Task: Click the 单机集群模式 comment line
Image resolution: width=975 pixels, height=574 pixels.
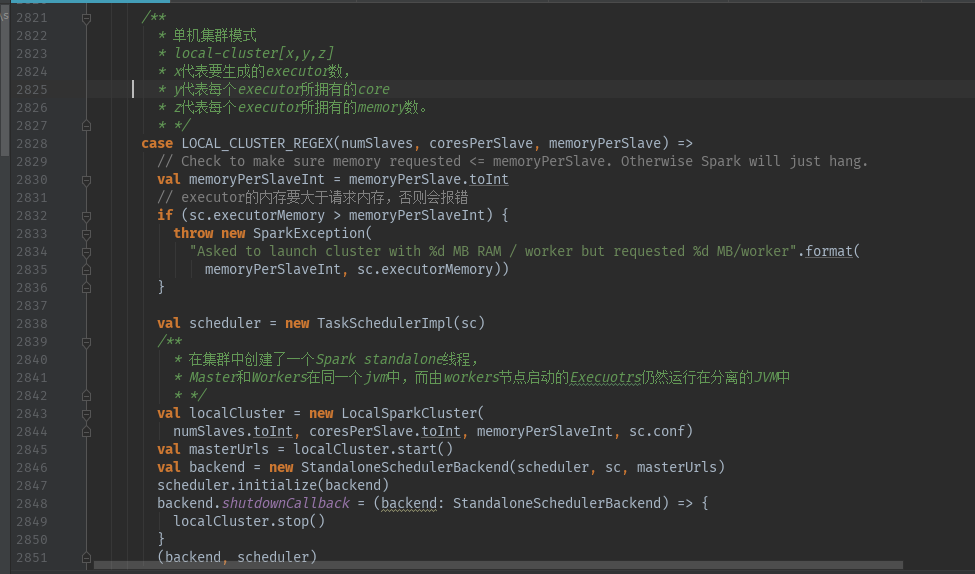Action: (x=215, y=35)
